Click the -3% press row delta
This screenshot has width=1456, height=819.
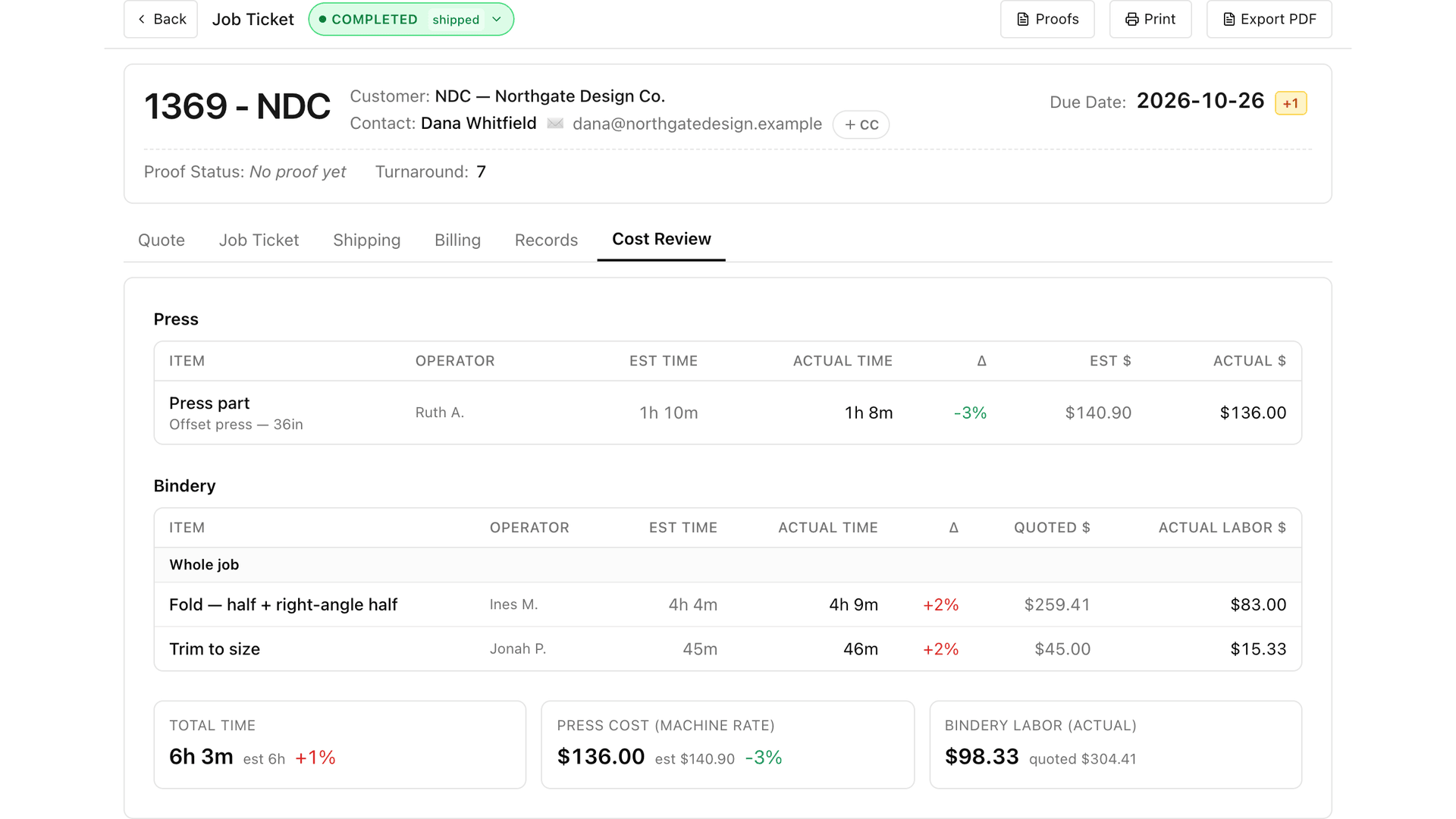point(970,413)
